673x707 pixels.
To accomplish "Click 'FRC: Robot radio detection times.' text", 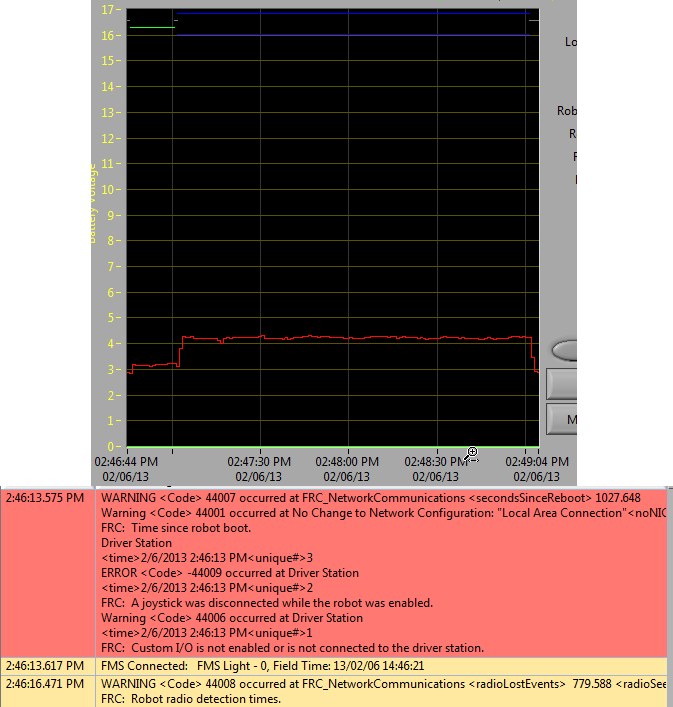I will tap(191, 699).
